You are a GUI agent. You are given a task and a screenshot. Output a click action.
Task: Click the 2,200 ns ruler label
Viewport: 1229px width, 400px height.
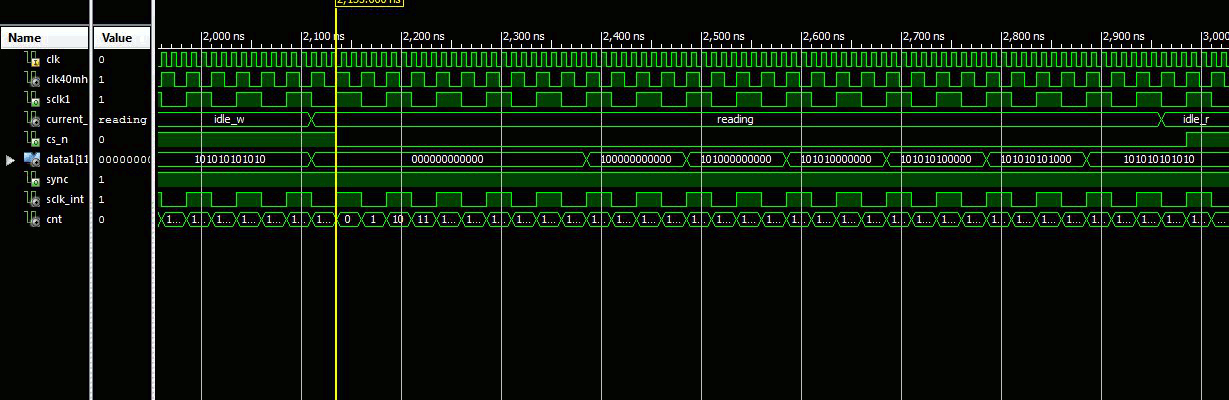(x=424, y=36)
